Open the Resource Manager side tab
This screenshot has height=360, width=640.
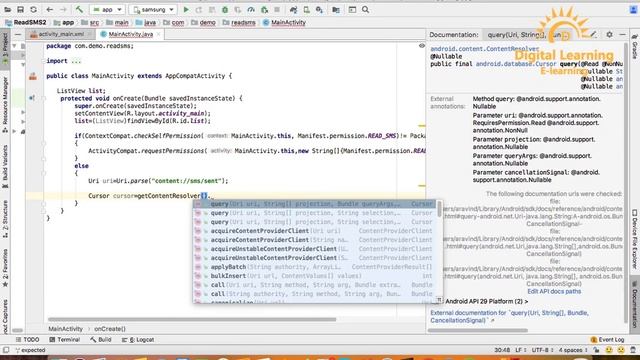(5, 105)
